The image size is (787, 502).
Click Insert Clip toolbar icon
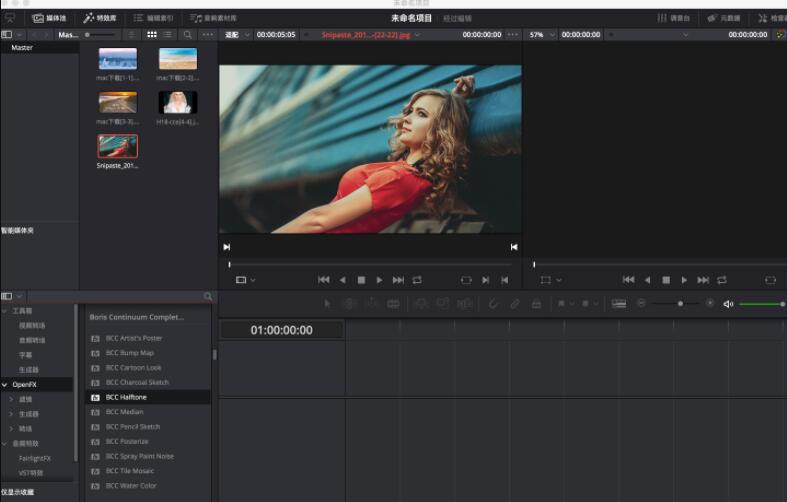(422, 303)
